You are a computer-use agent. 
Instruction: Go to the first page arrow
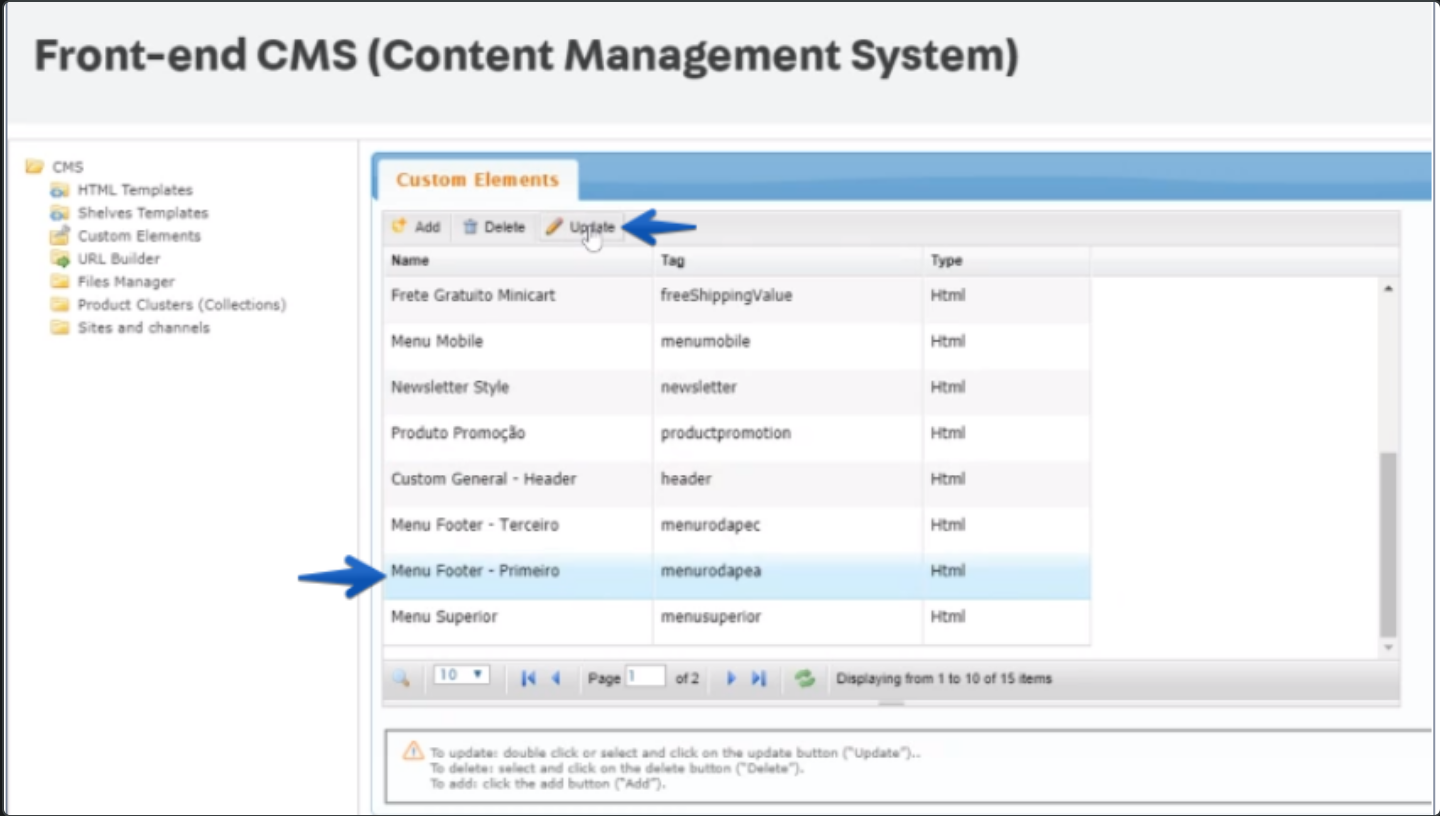[x=528, y=678]
